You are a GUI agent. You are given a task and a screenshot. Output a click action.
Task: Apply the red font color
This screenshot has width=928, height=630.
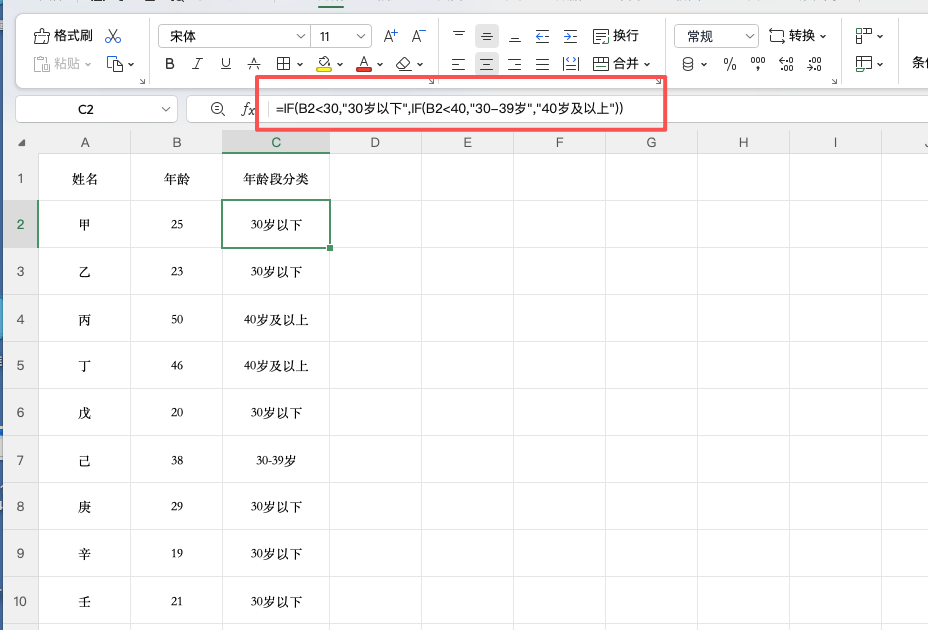point(364,63)
